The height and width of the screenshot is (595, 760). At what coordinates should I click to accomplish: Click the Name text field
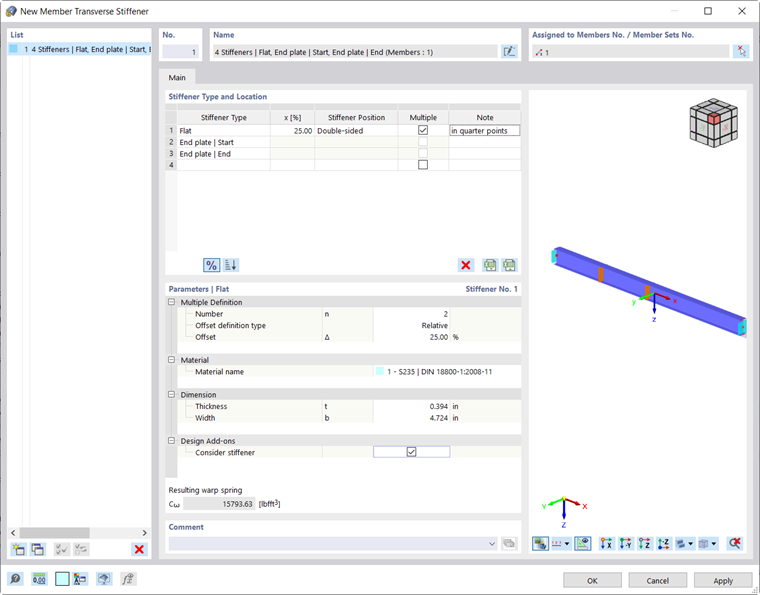coord(355,52)
